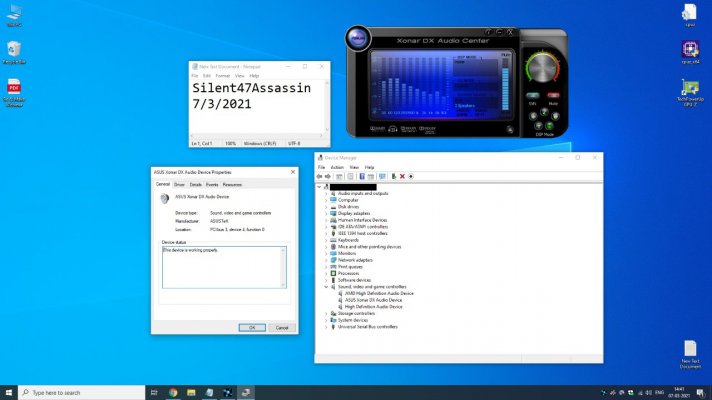Image resolution: width=712 pixels, height=400 pixels.
Task: Click the forward arrow in Device Manager toolbar
Action: [327, 176]
